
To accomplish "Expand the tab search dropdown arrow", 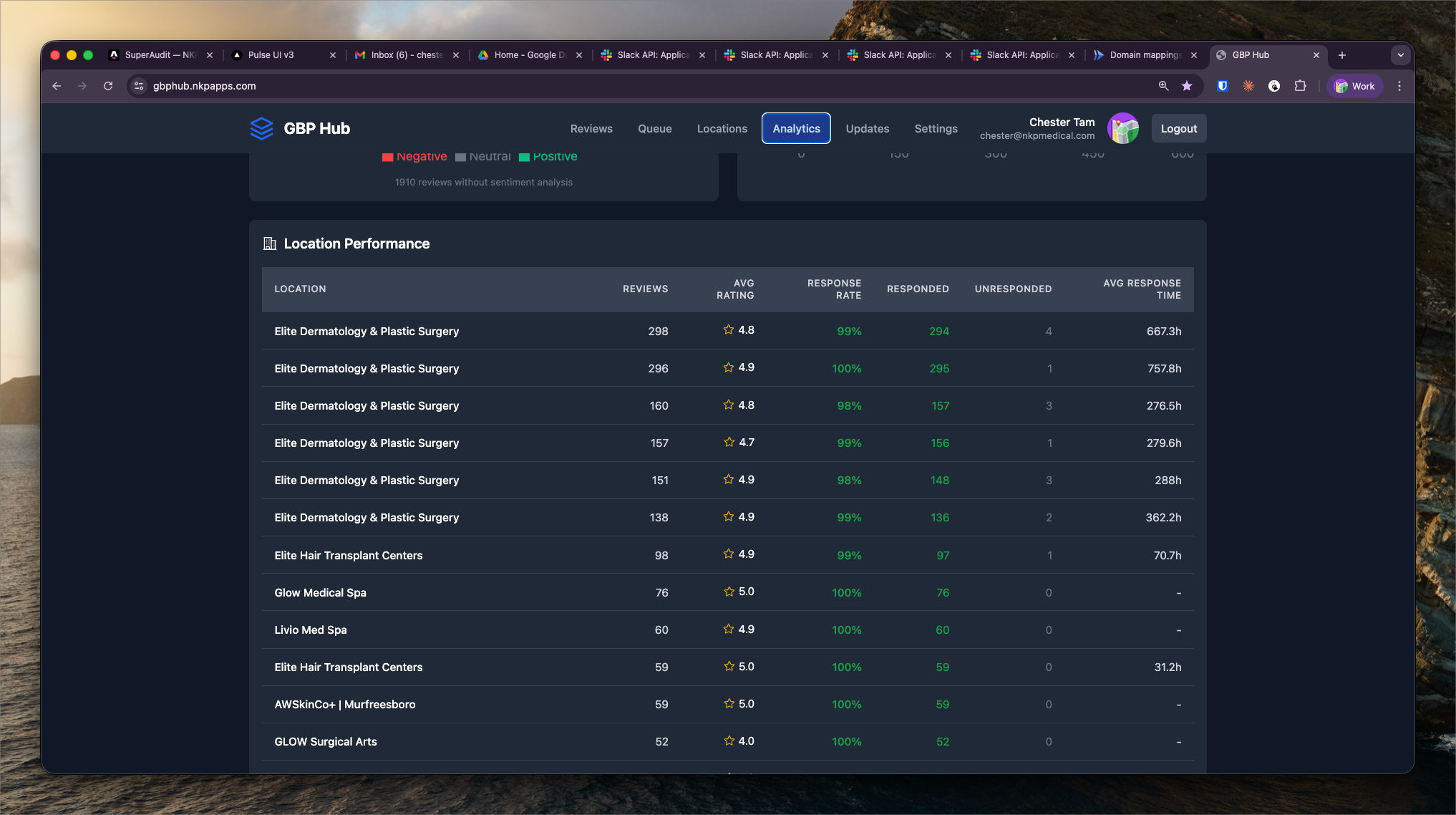I will [x=1400, y=55].
